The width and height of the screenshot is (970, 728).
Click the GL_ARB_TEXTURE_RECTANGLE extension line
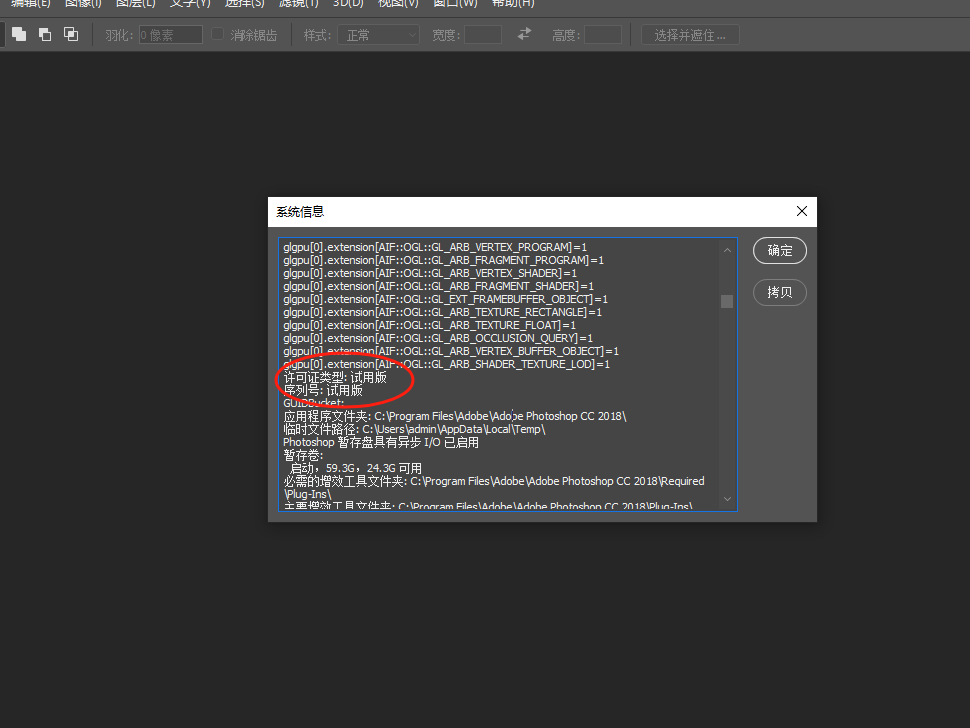coord(442,312)
